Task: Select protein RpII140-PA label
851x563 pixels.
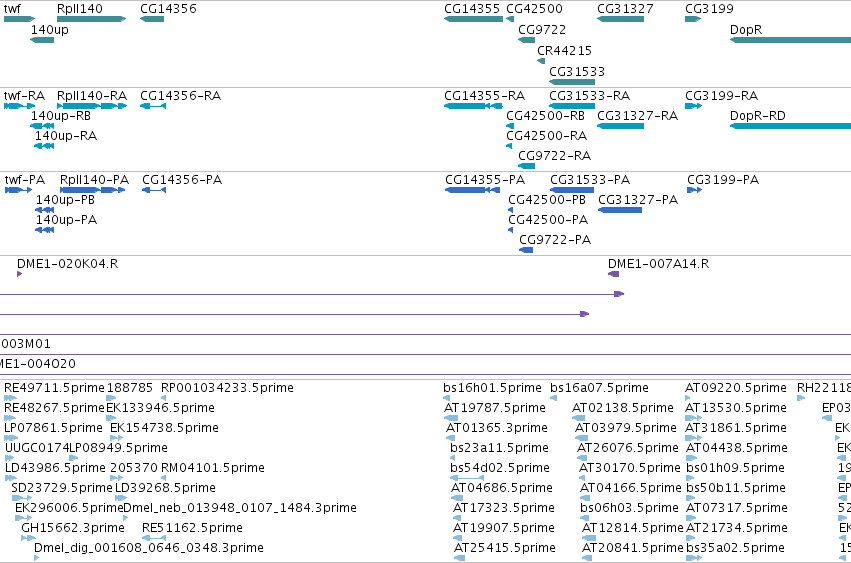Action: [94, 180]
